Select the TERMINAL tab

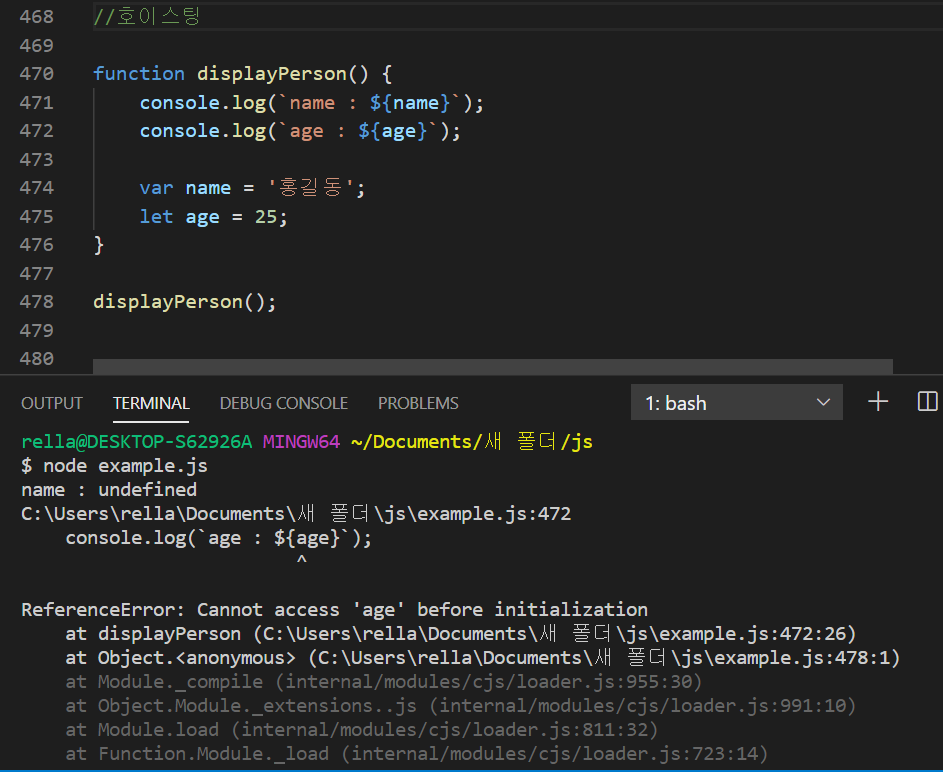click(x=151, y=403)
